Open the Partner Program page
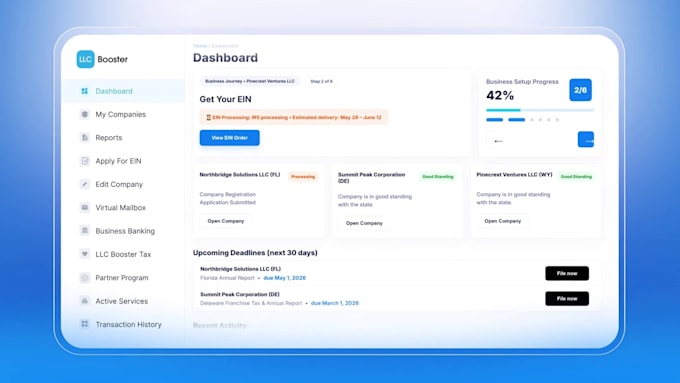 click(122, 278)
